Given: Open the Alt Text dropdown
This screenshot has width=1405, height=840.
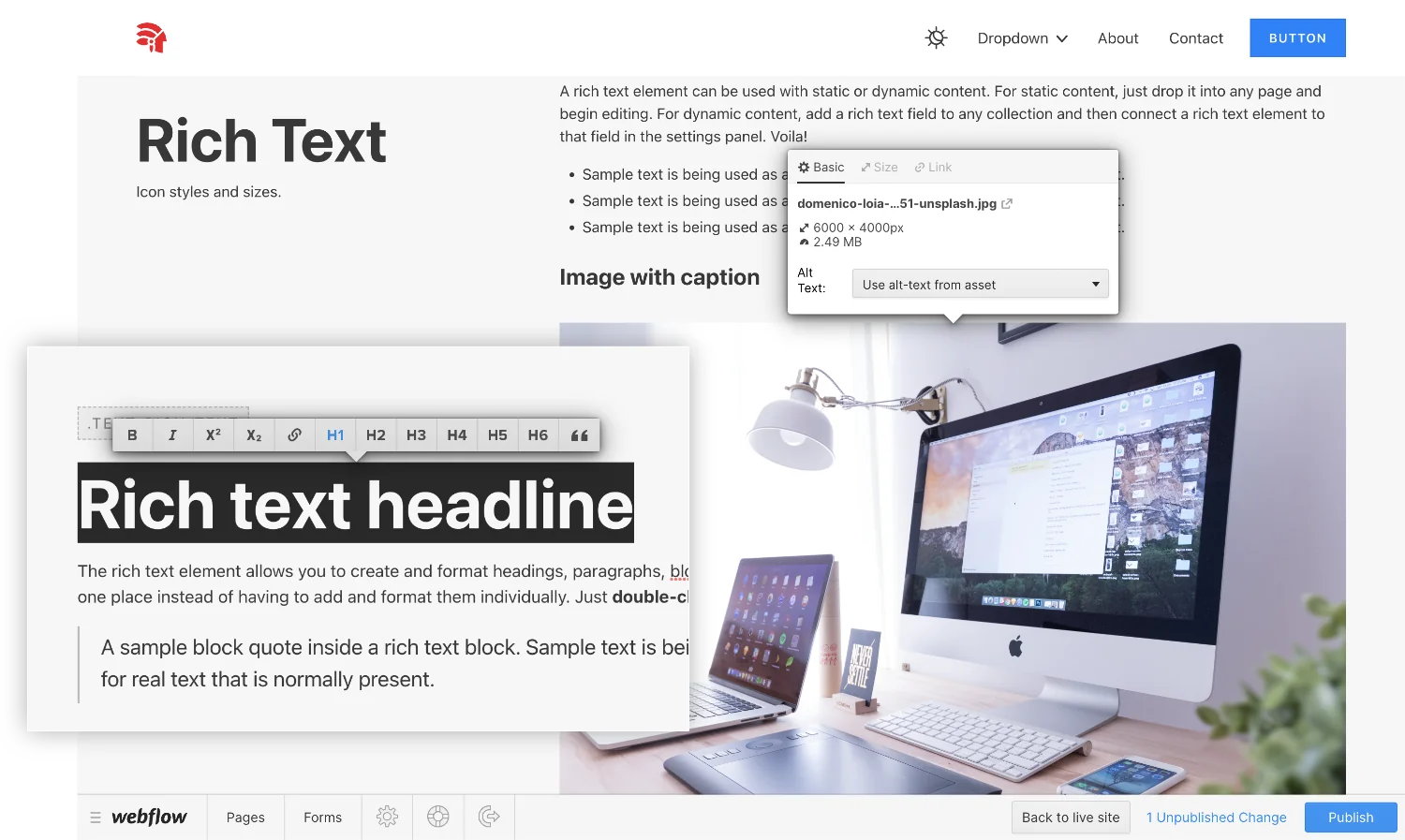Looking at the screenshot, I should pyautogui.click(x=980, y=284).
